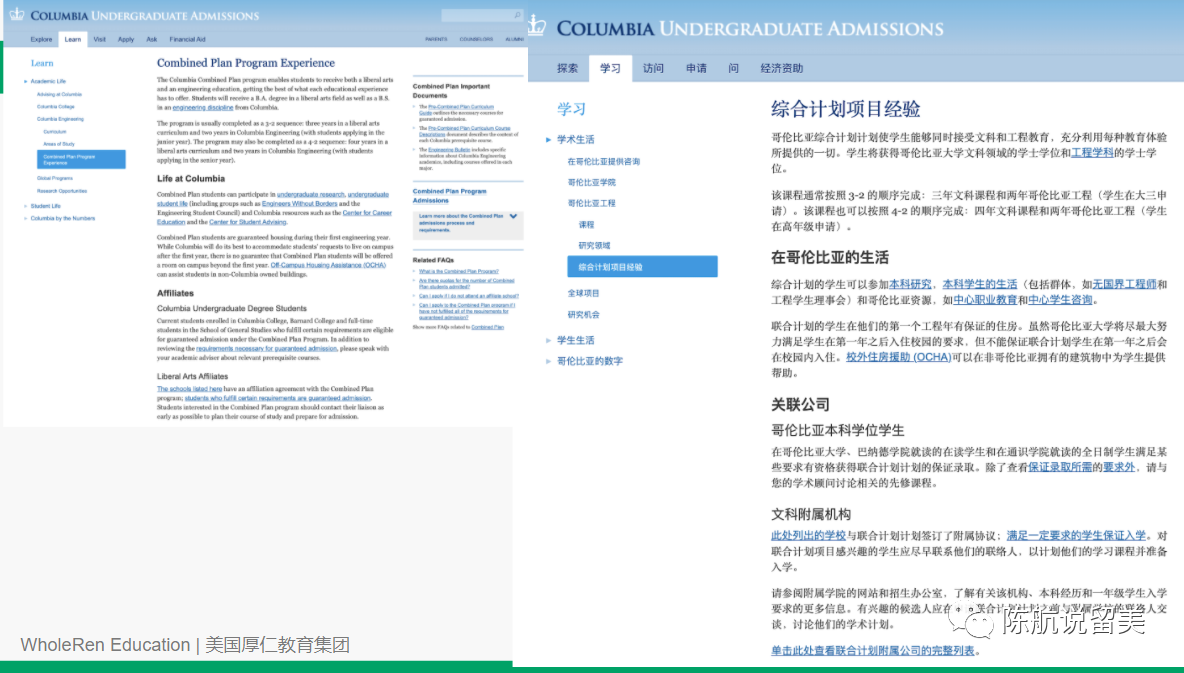This screenshot has width=1184, height=673.
Task: Expand the 'Learn more about the Combined Plan' chevron
Action: pyautogui.click(x=513, y=216)
